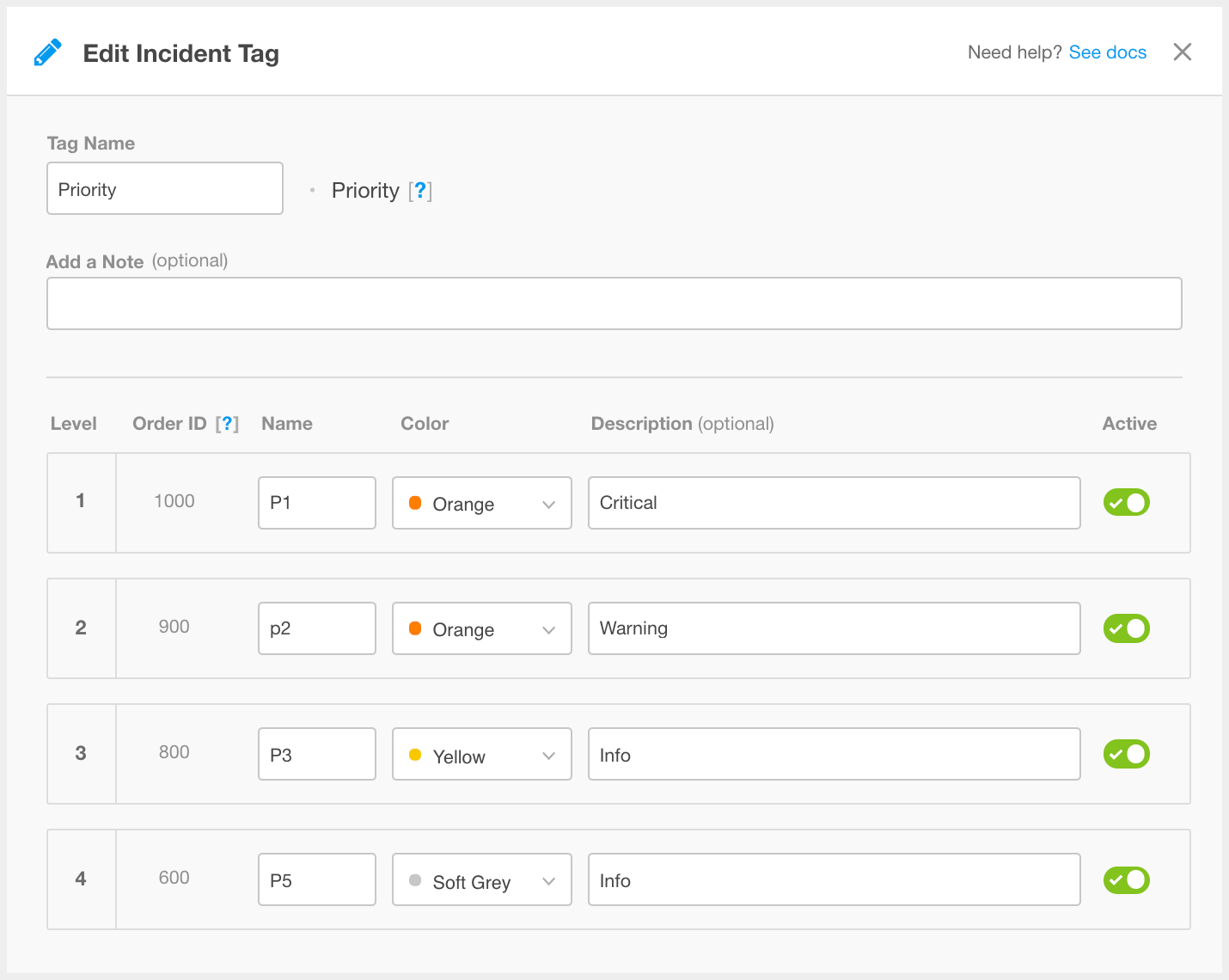Edit the Warning description field
Viewport: 1229px width, 980px height.
[834, 628]
